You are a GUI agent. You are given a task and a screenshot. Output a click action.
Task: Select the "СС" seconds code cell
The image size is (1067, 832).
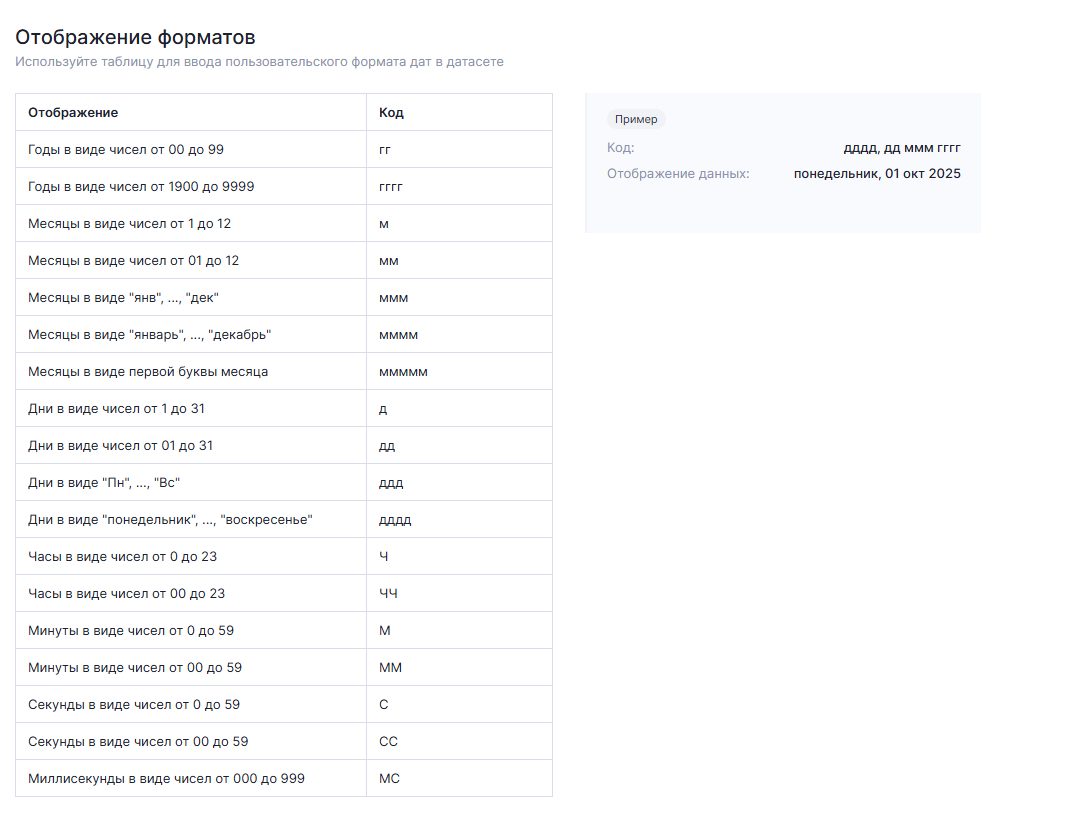388,742
